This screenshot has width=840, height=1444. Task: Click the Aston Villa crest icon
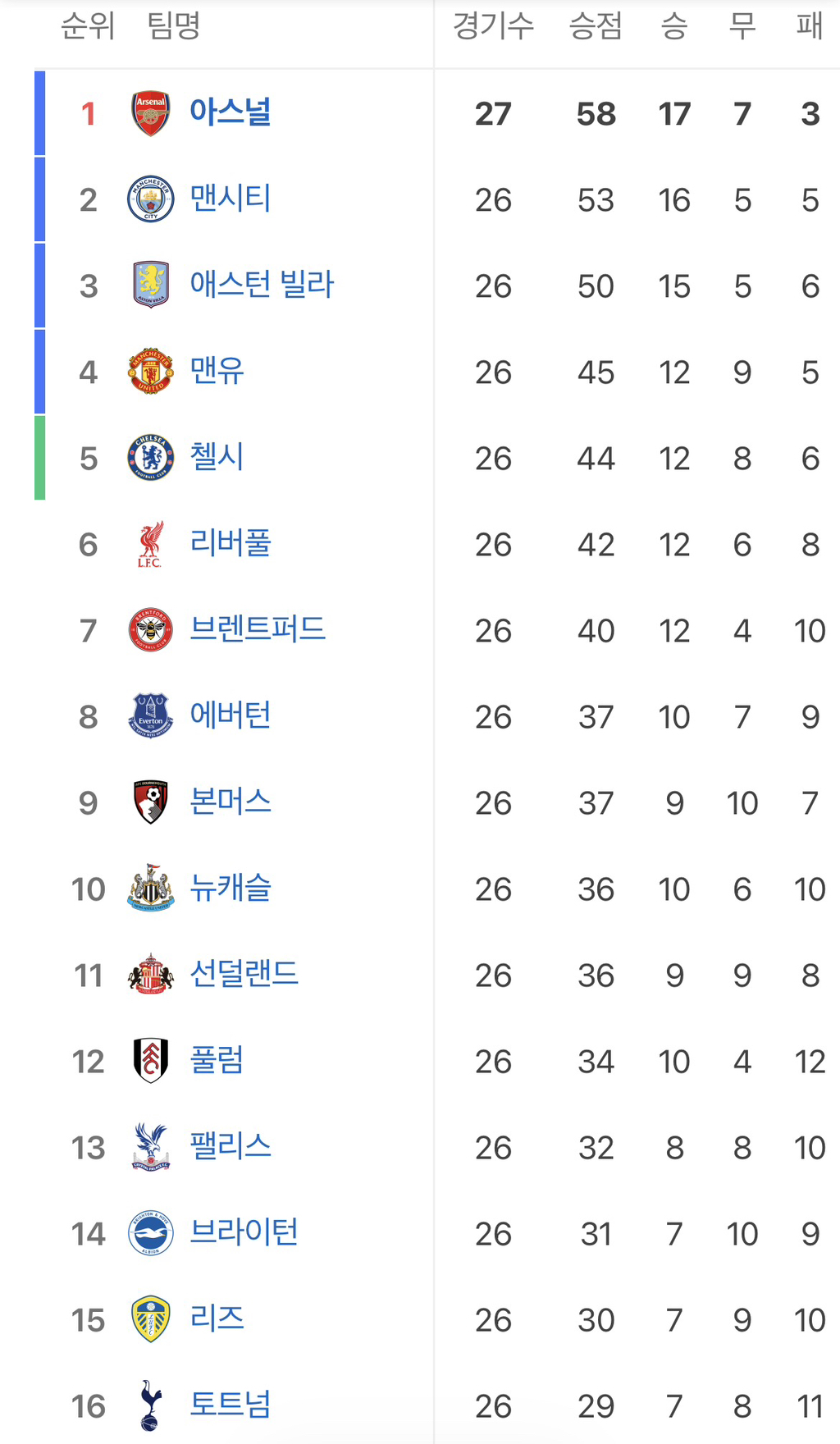click(x=151, y=285)
